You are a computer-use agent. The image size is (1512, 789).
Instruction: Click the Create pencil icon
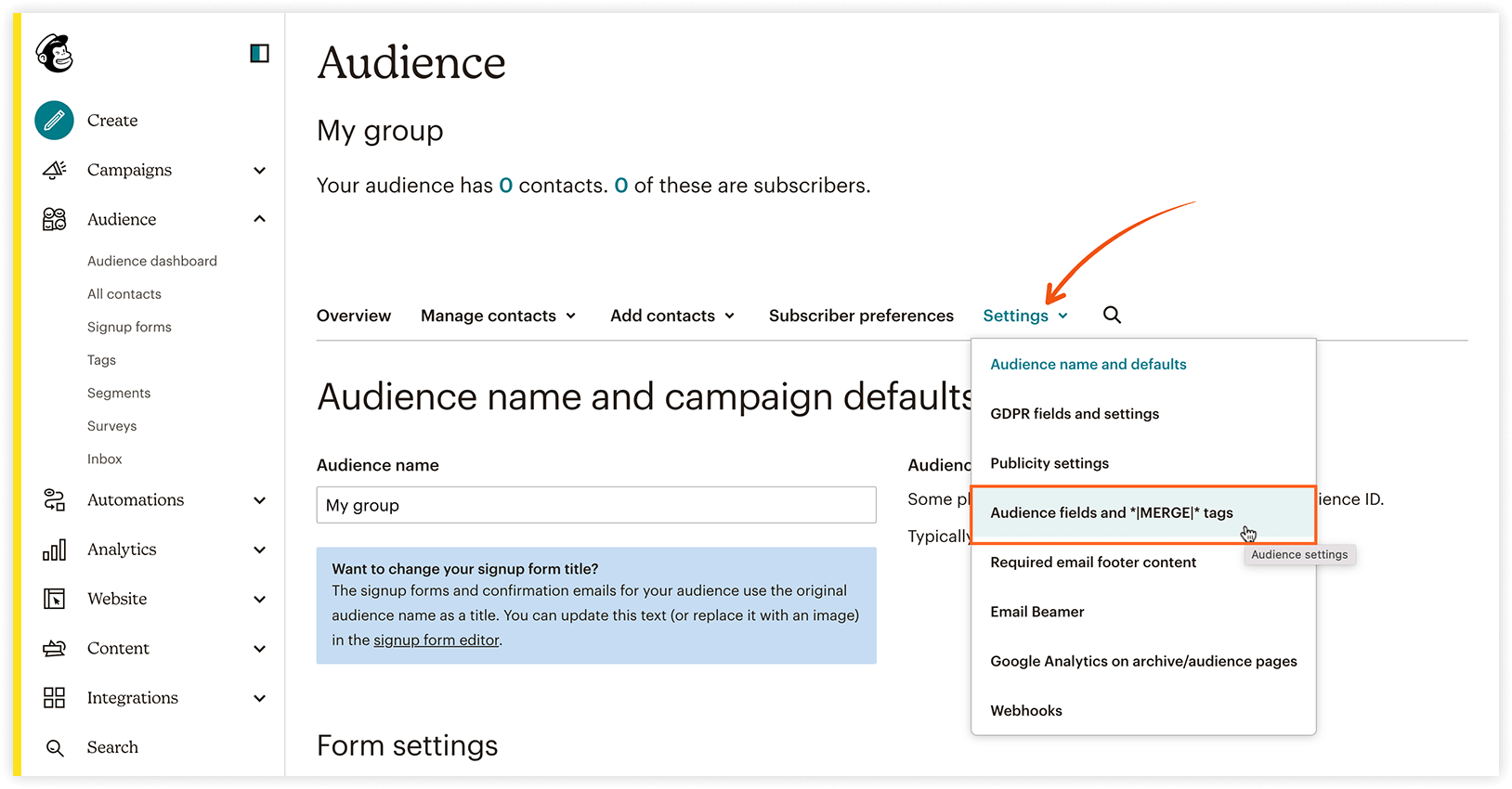coord(55,121)
